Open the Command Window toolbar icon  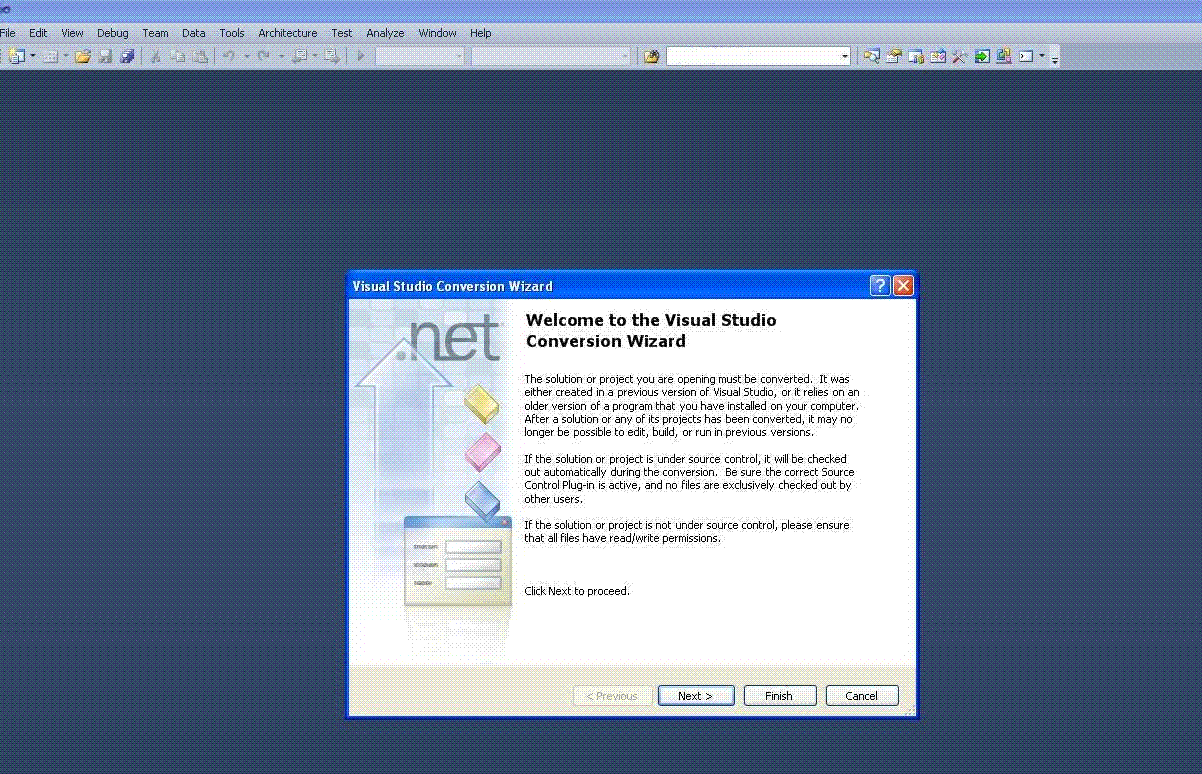pyautogui.click(x=1026, y=56)
